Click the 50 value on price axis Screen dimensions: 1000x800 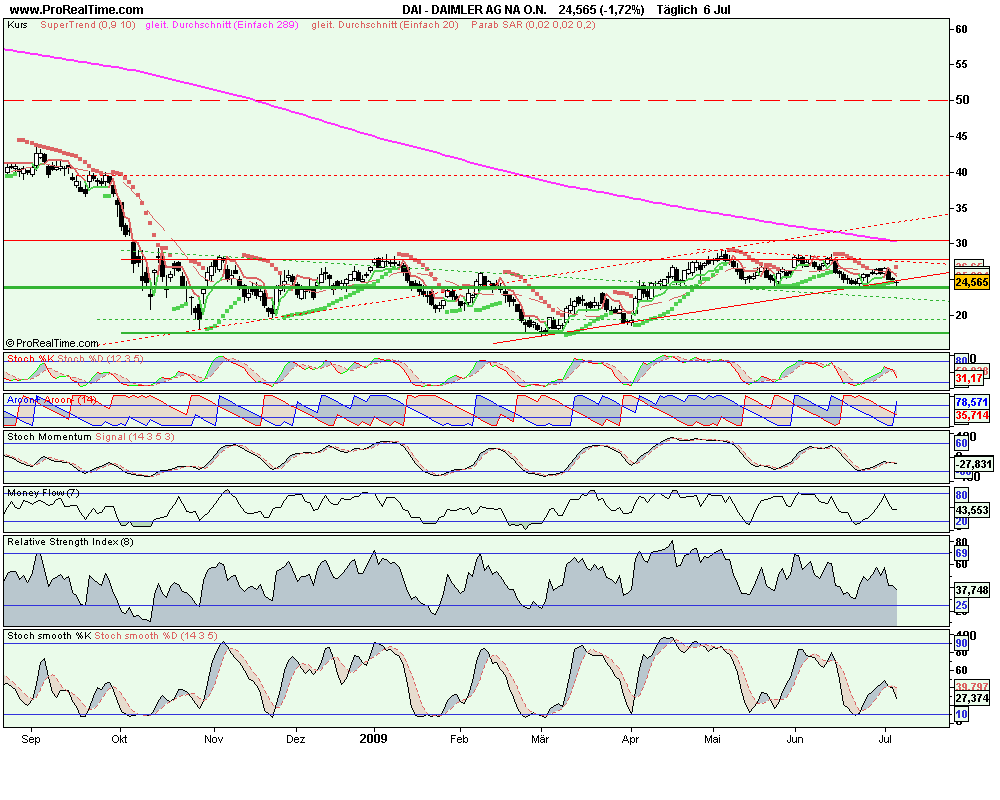point(962,100)
